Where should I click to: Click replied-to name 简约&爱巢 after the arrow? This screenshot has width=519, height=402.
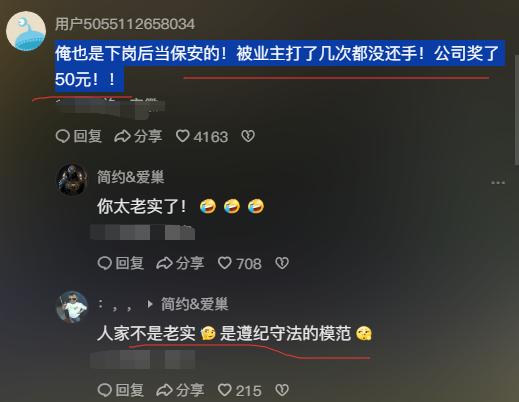(x=195, y=304)
